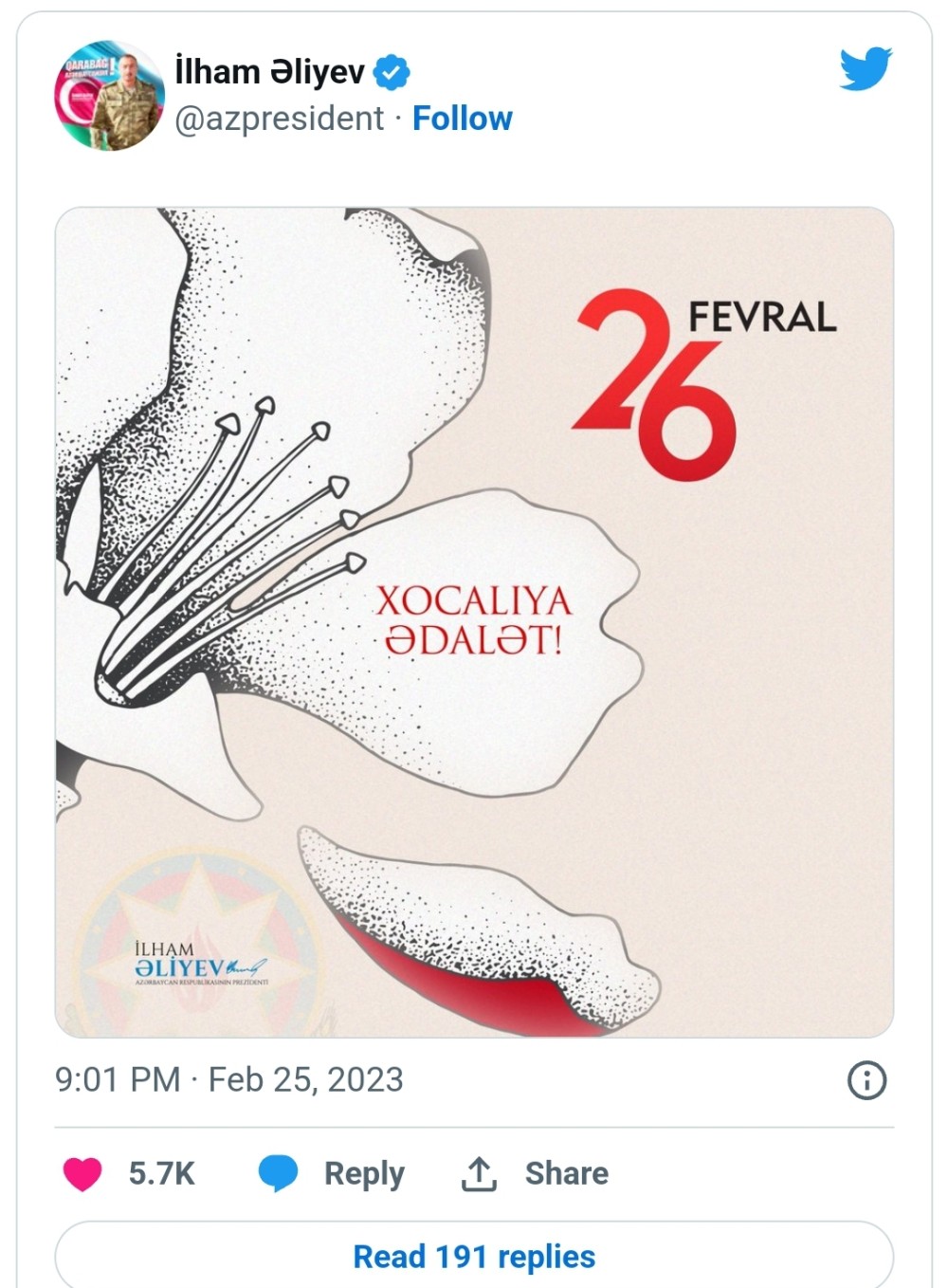This screenshot has width=948, height=1288.
Task: Like the tweet with heart icon
Action: tap(82, 1174)
